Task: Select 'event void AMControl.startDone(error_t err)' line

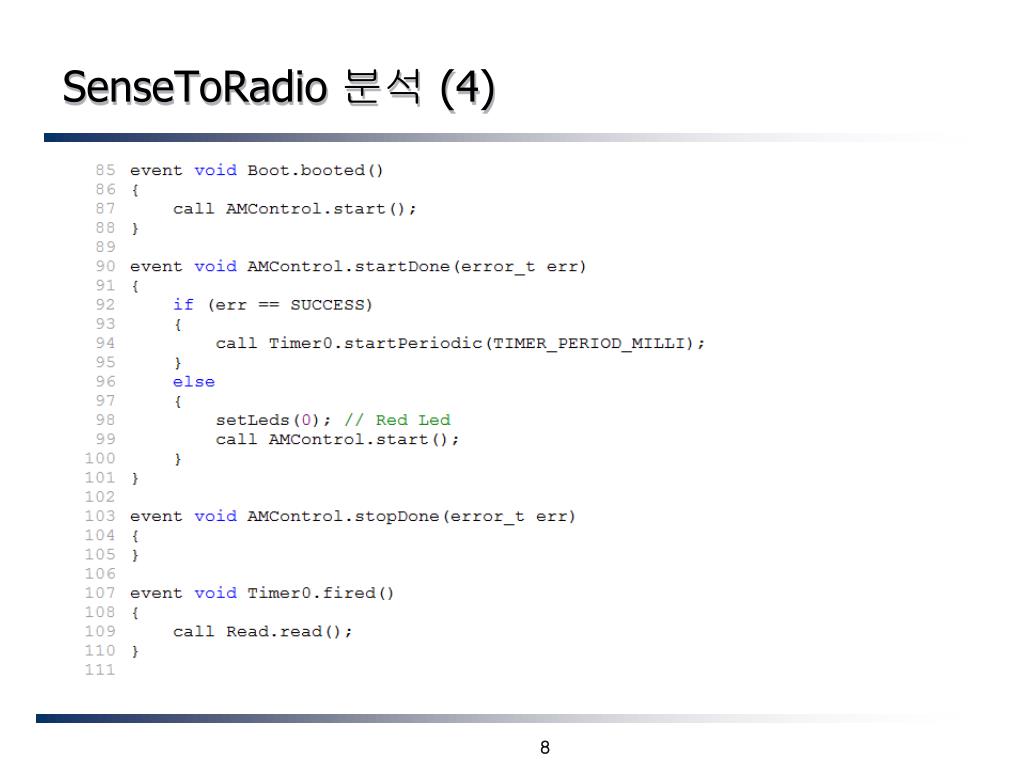Action: (358, 266)
